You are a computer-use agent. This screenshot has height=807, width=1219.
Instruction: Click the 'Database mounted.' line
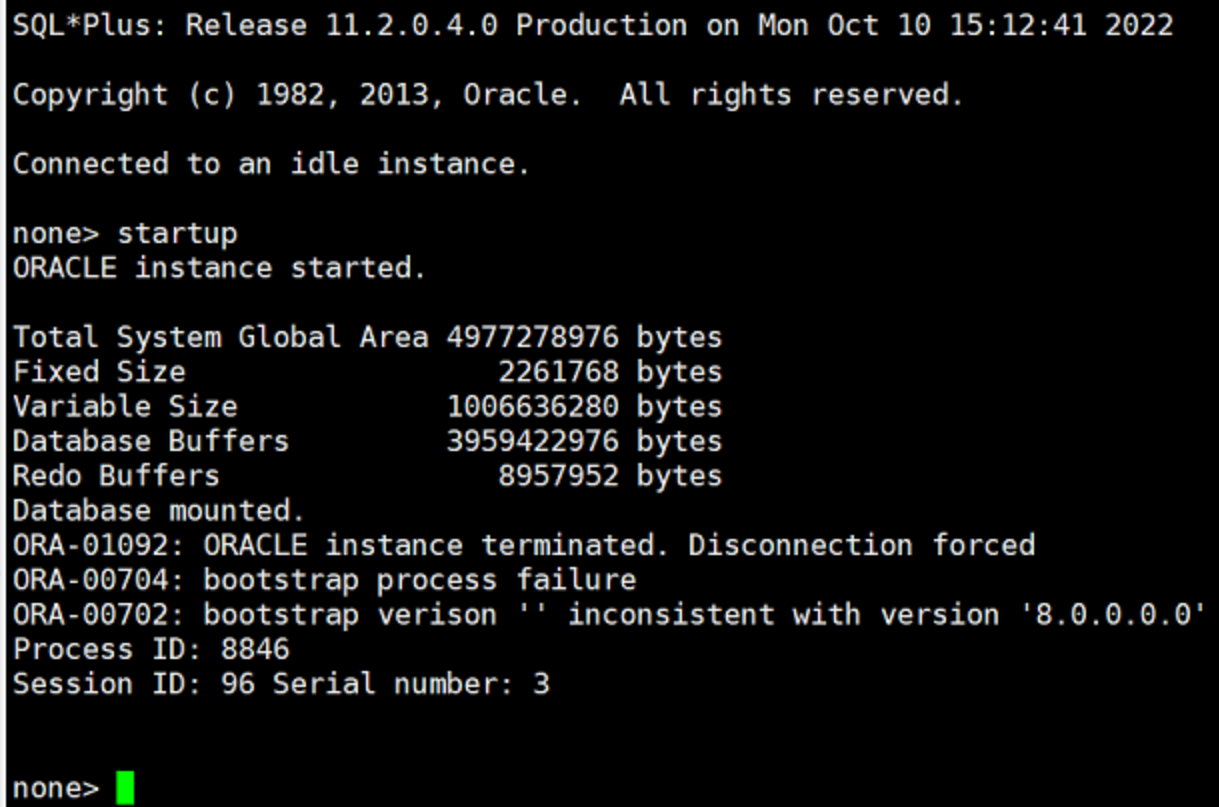[x=158, y=511]
